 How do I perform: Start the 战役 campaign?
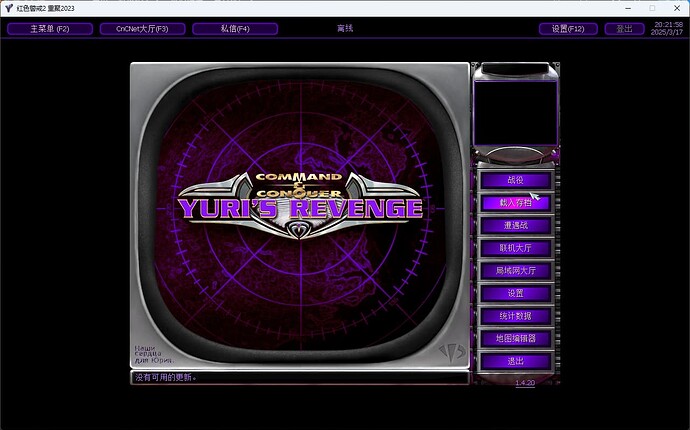click(515, 180)
